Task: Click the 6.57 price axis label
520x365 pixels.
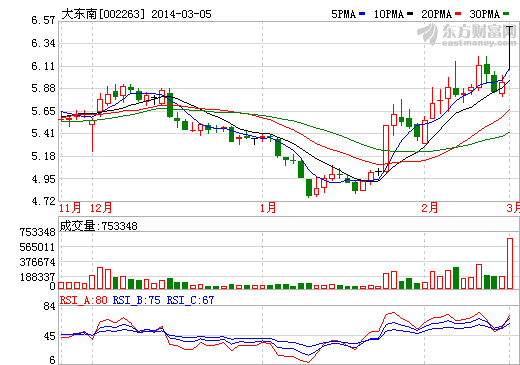Action: point(43,20)
